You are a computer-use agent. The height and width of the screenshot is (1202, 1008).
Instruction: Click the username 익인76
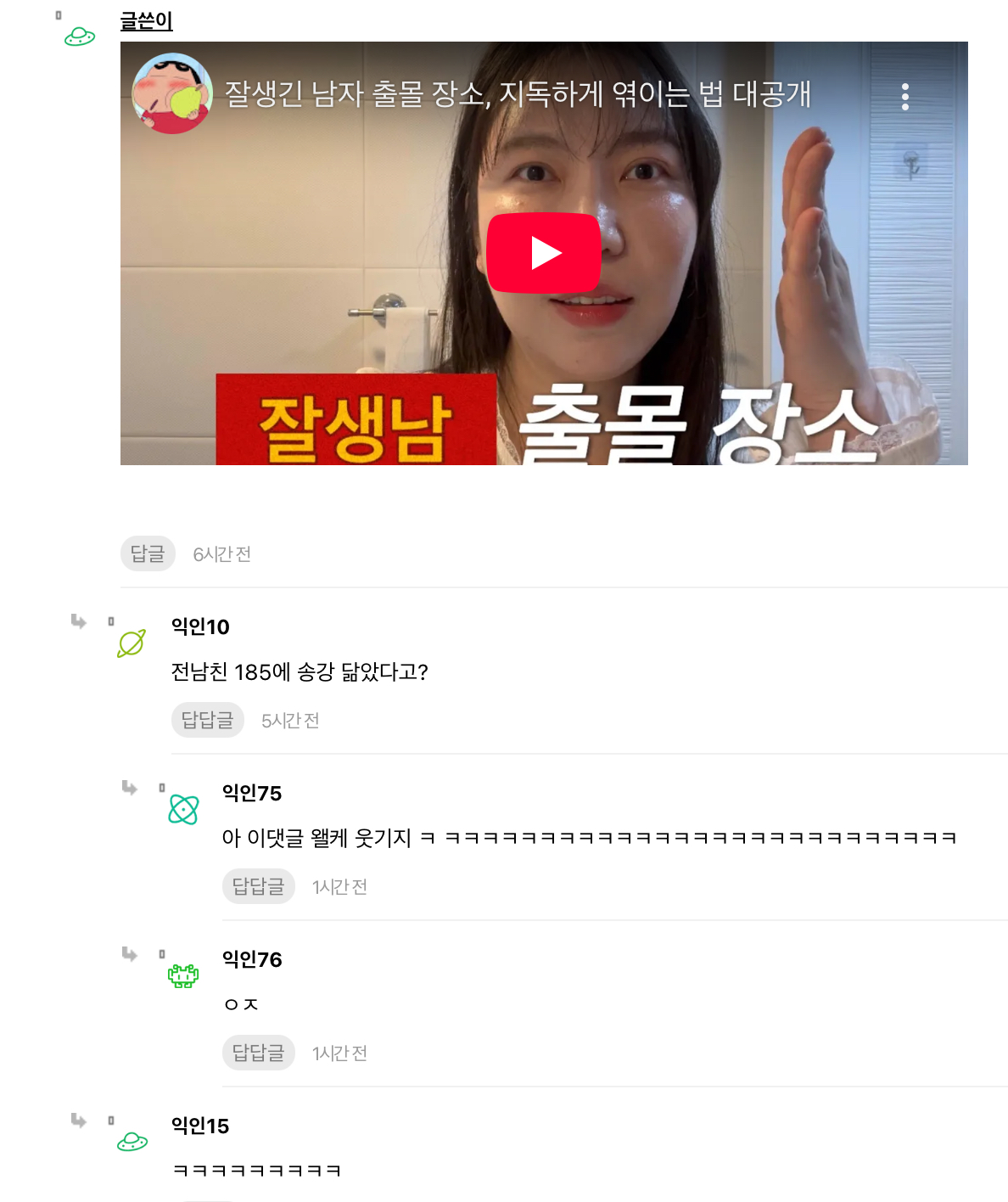pyautogui.click(x=252, y=959)
